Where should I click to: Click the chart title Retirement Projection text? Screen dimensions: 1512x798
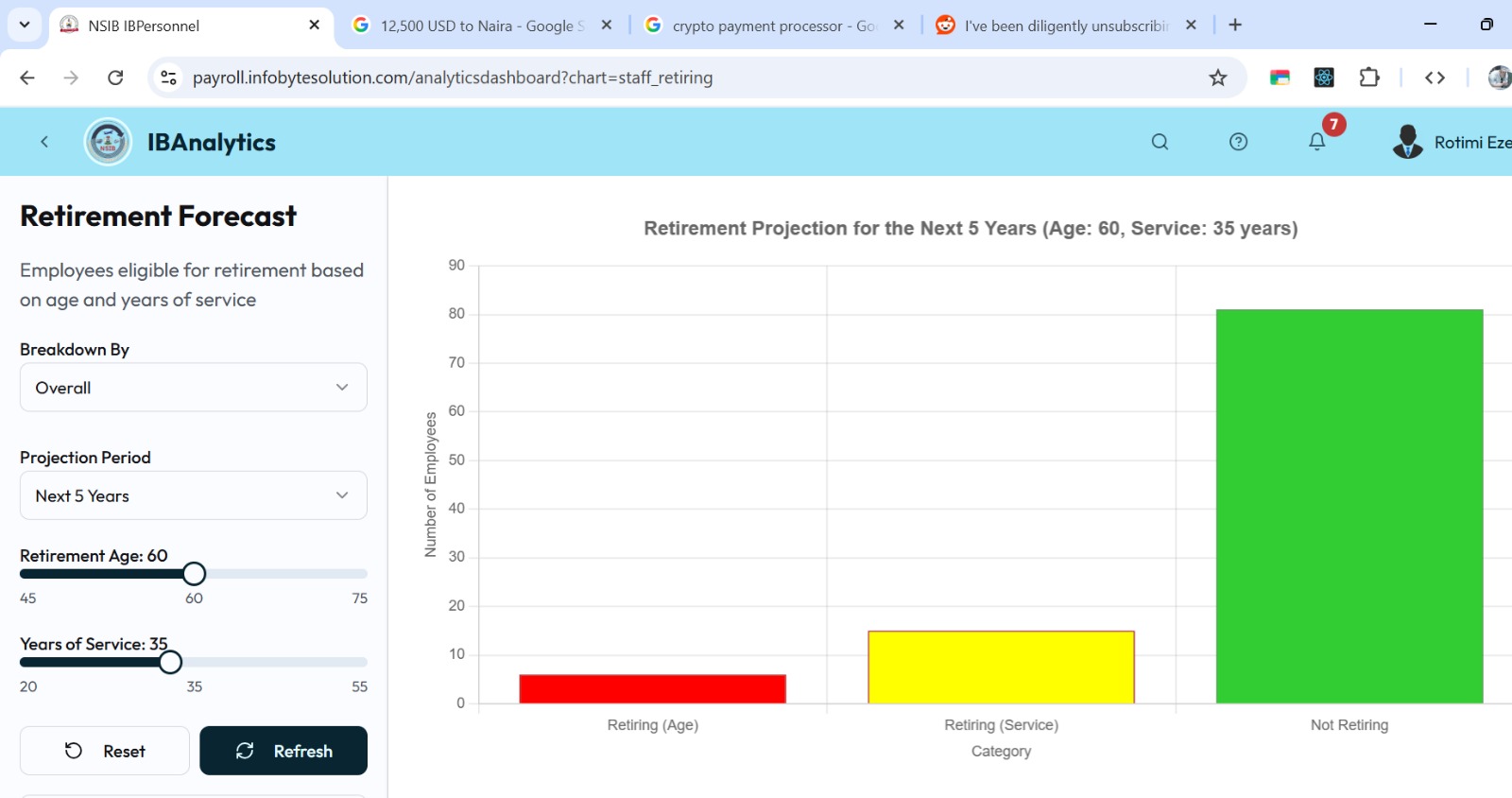tap(971, 228)
